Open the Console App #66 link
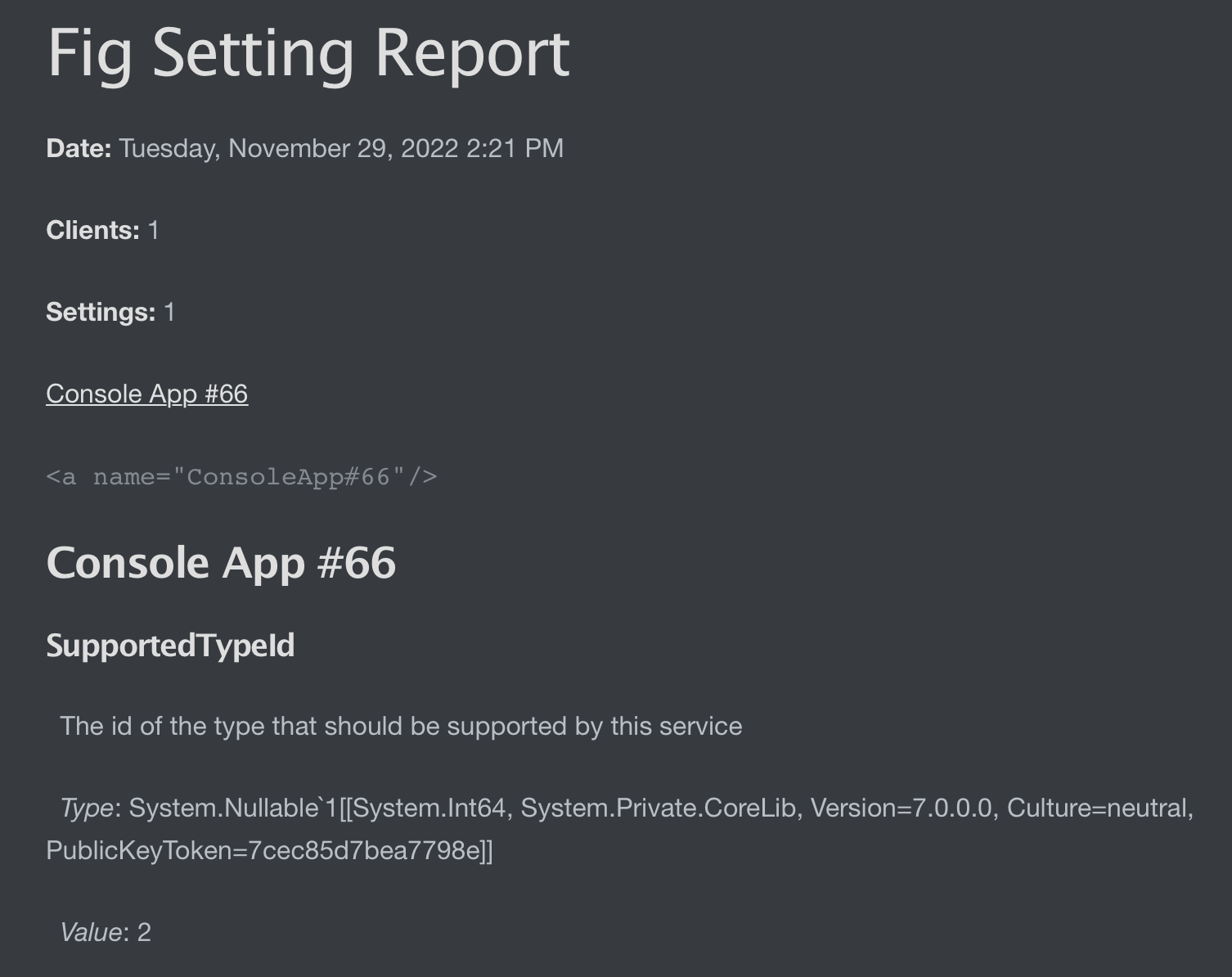This screenshot has height=977, width=1232. coord(147,394)
